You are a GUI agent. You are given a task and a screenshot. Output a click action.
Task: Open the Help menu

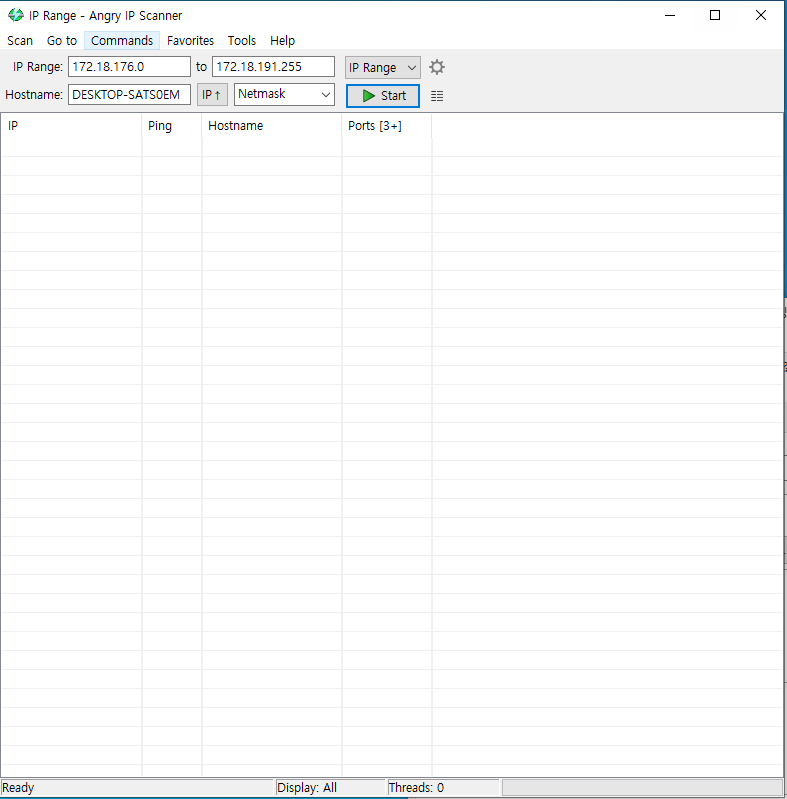coord(282,41)
